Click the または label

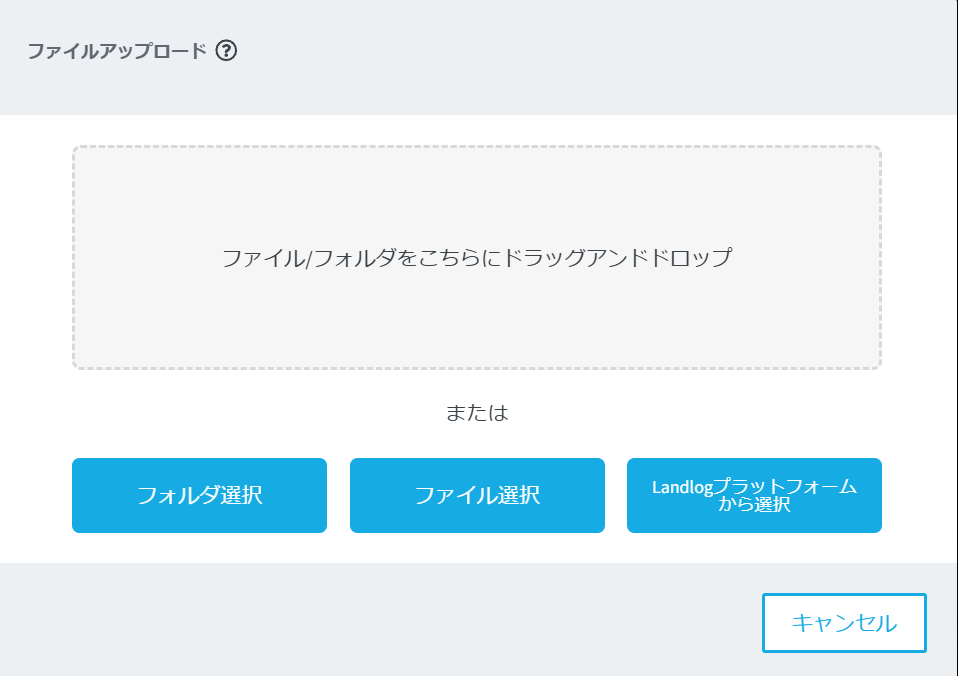pyautogui.click(x=477, y=413)
